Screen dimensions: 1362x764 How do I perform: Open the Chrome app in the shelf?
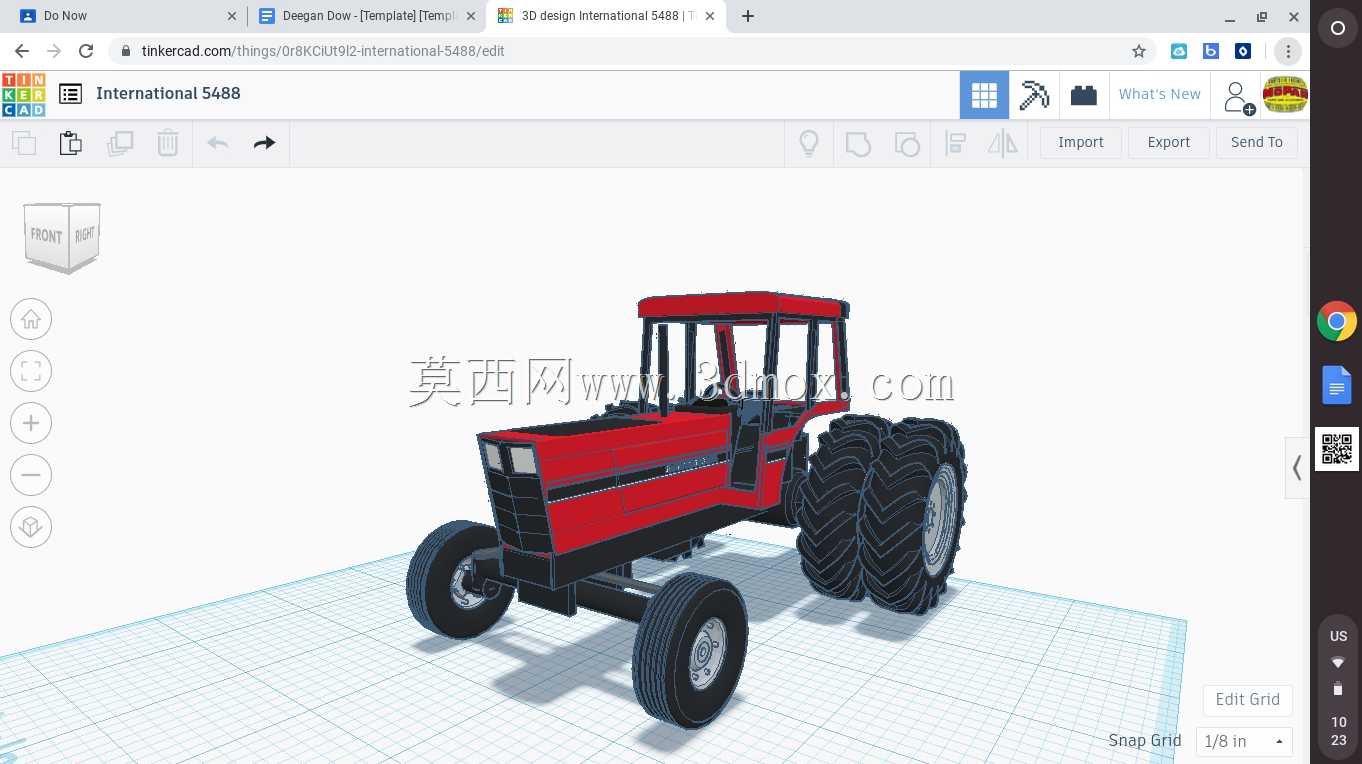[x=1337, y=322]
